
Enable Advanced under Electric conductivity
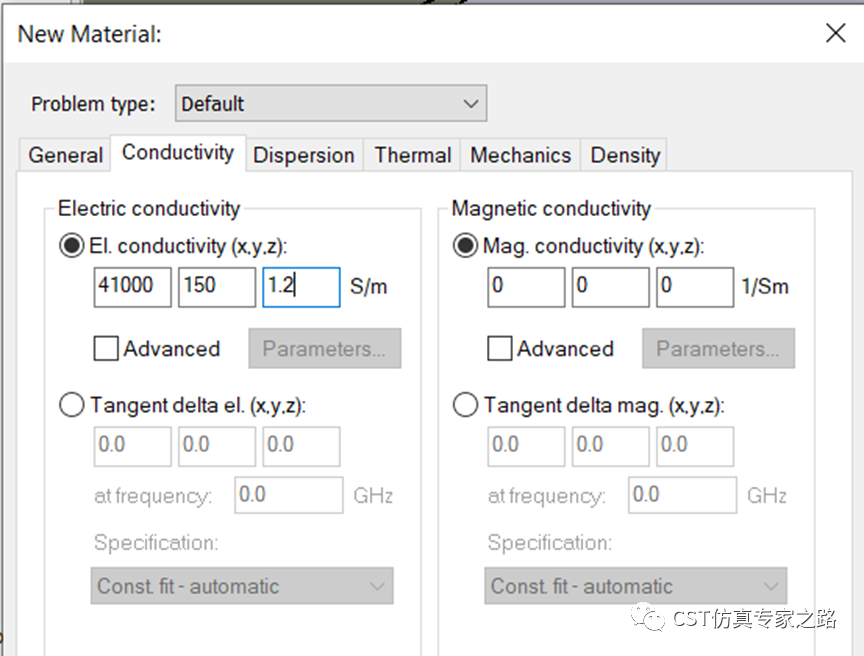click(x=106, y=348)
